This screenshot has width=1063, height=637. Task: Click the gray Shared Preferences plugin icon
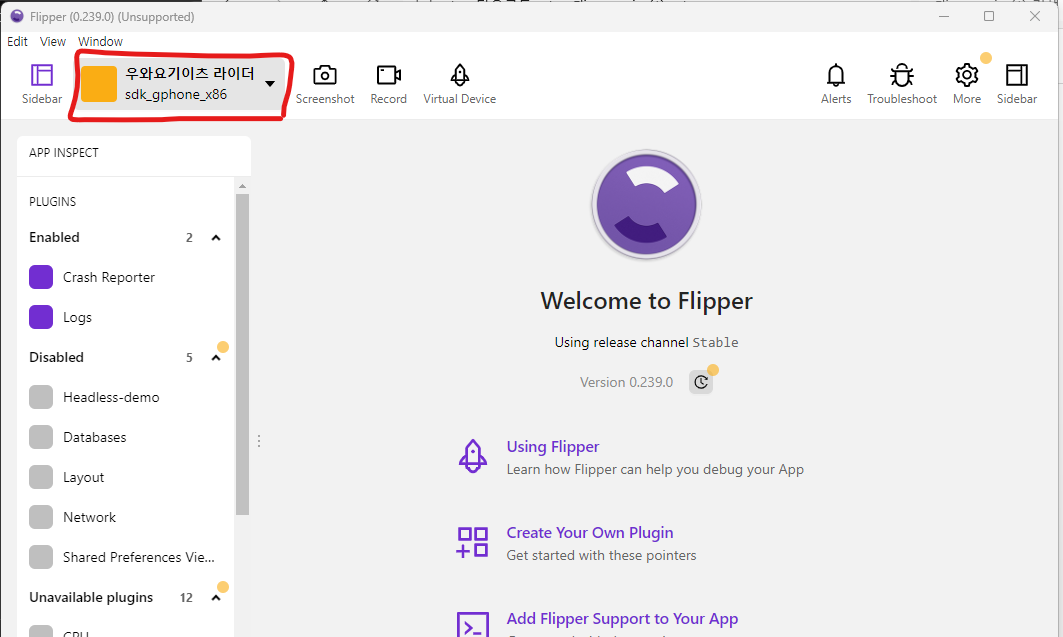41,557
